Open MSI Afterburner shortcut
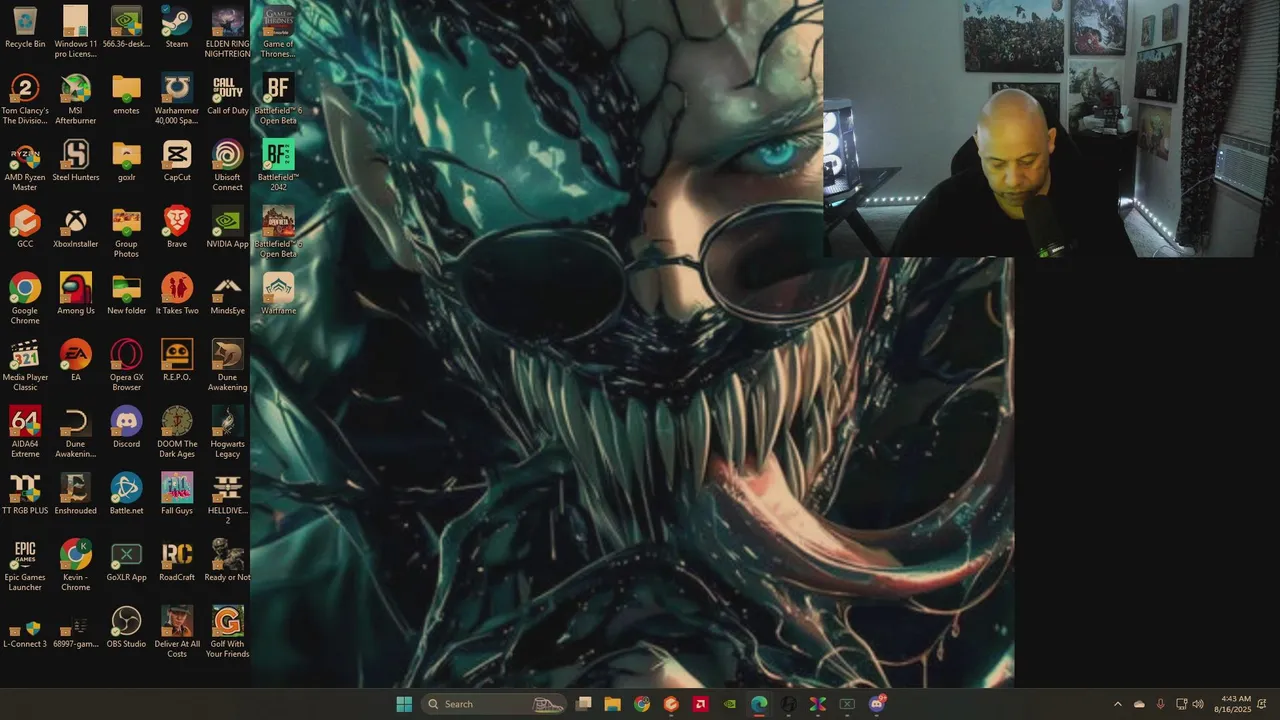This screenshot has width=1280, height=720. (76, 99)
